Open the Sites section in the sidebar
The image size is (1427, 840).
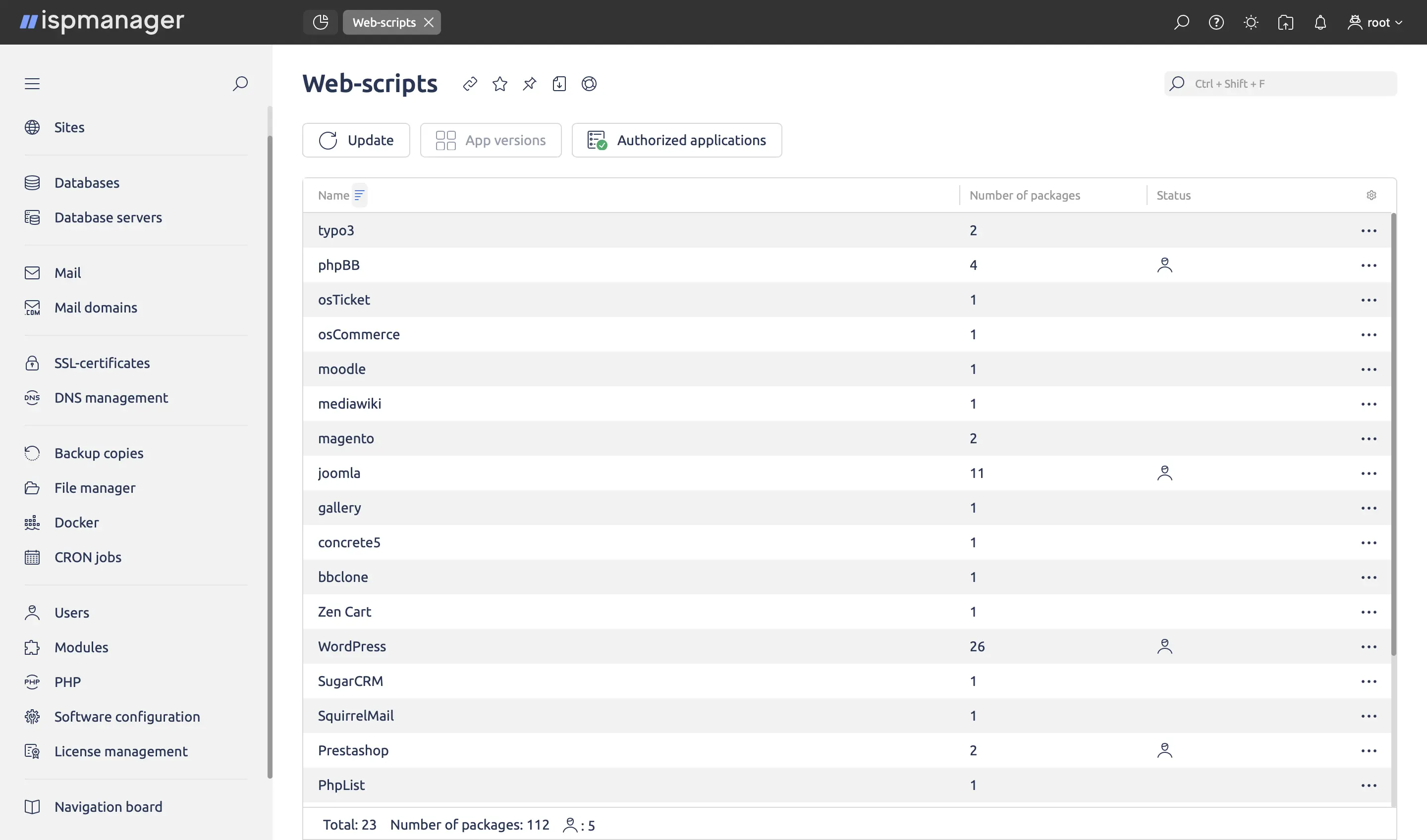pos(69,127)
